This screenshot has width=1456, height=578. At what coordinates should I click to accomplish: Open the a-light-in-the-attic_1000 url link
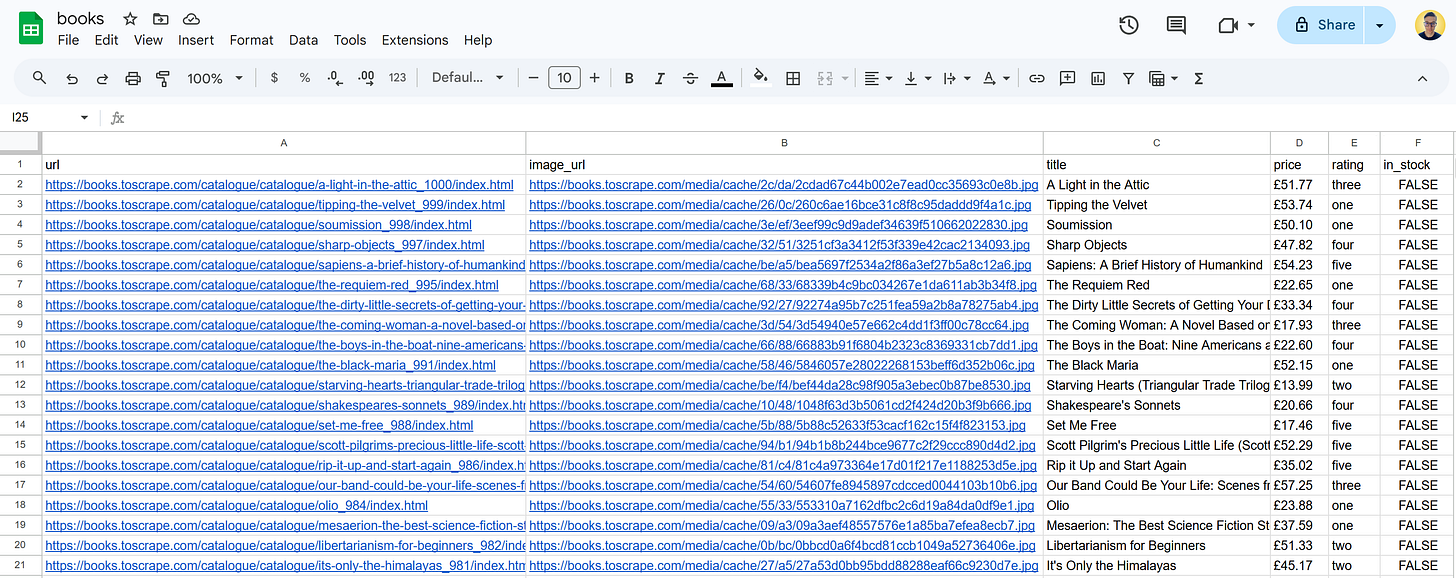[279, 185]
